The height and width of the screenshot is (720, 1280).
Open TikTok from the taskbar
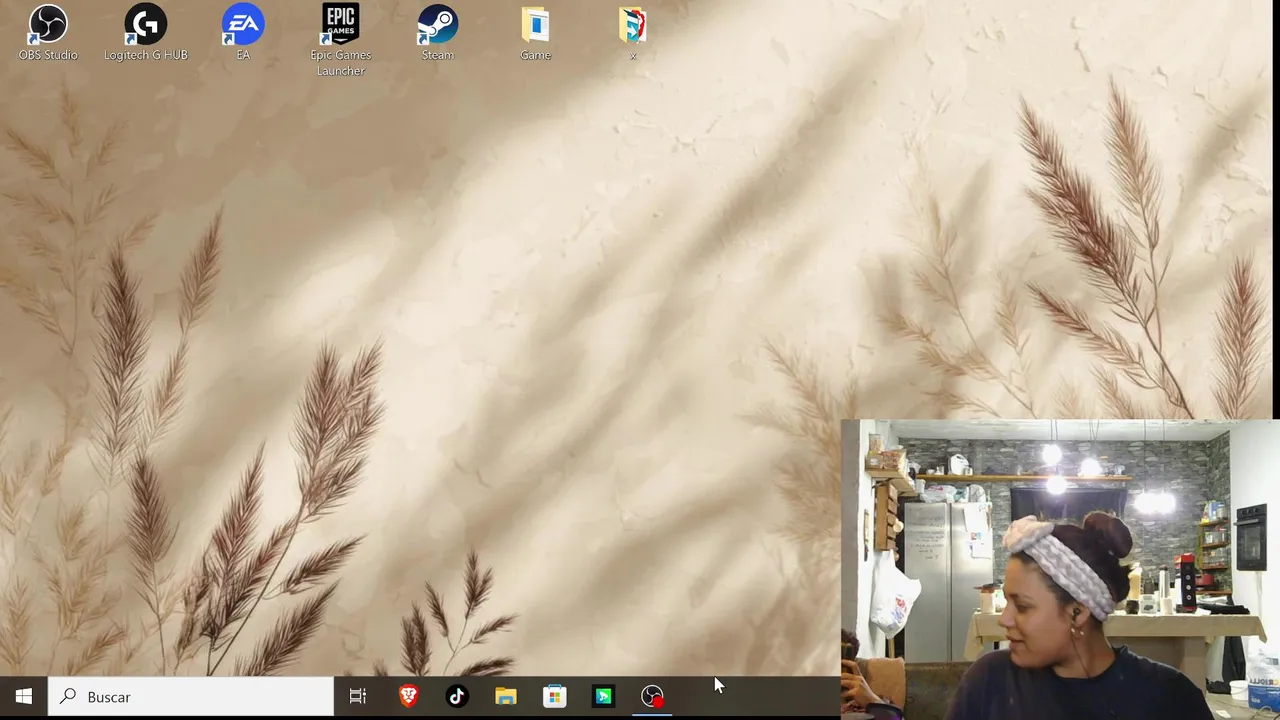point(457,696)
